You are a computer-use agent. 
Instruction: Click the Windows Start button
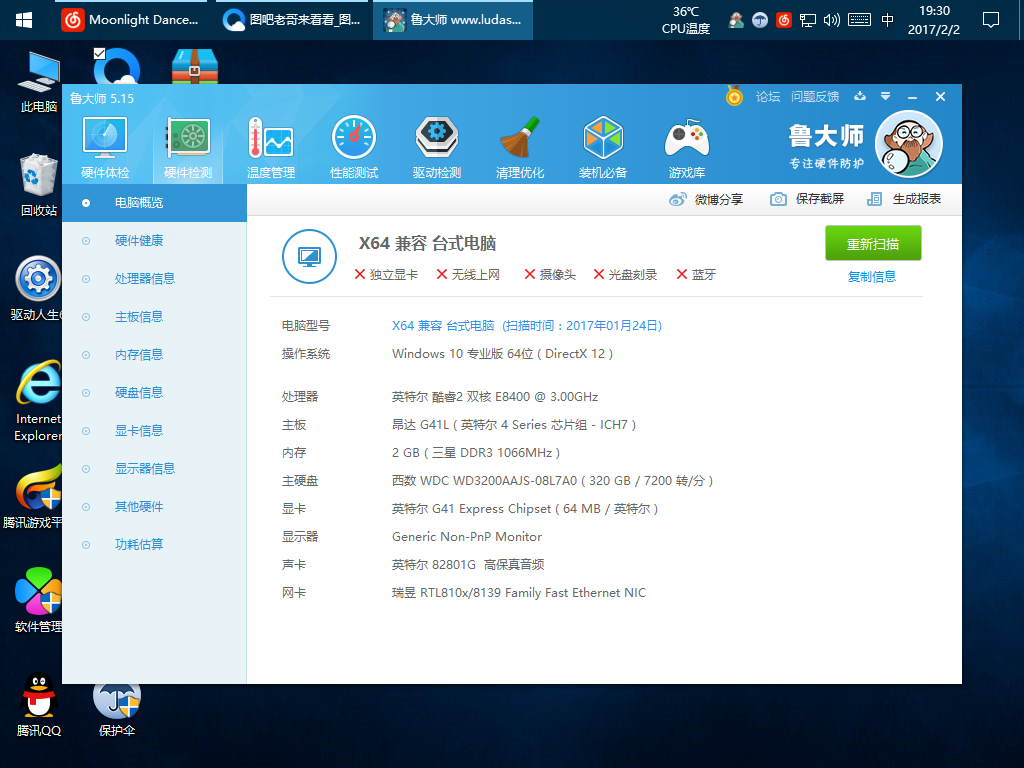click(x=24, y=20)
